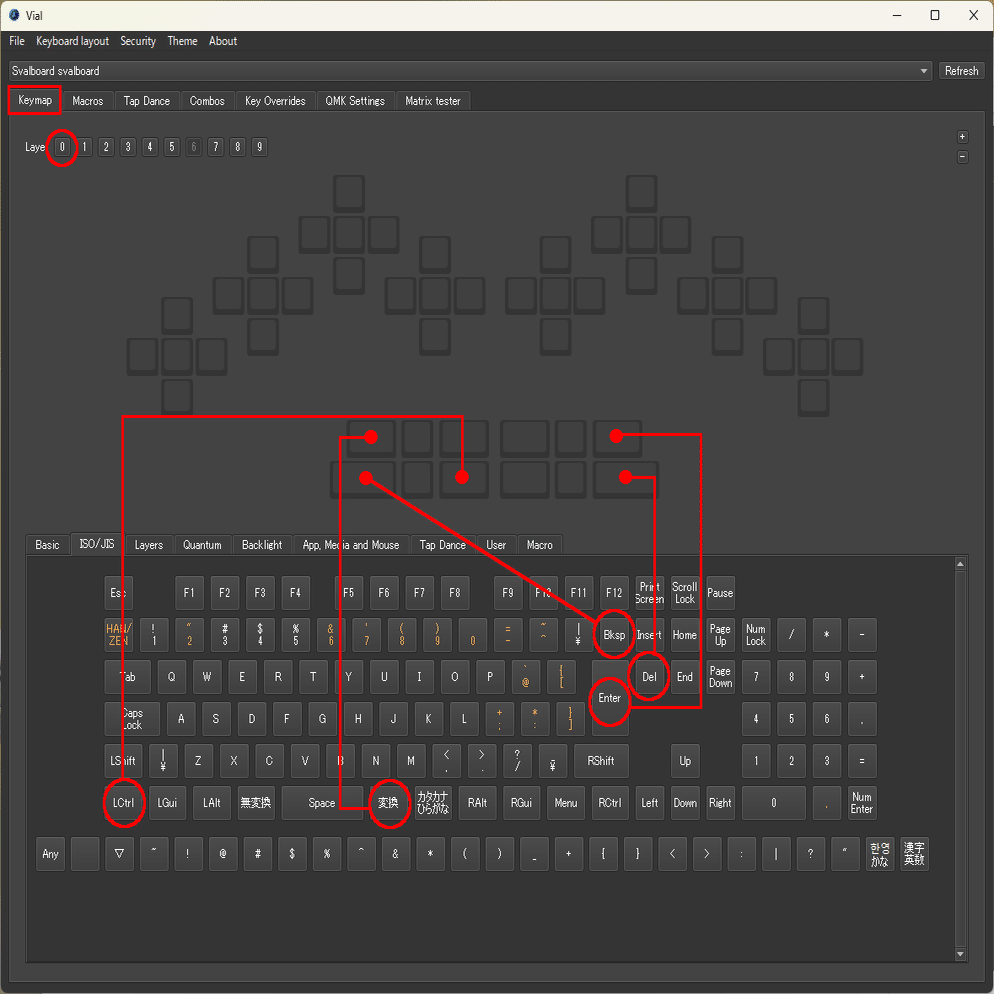Select the Any keycode
994x994 pixels.
50,853
